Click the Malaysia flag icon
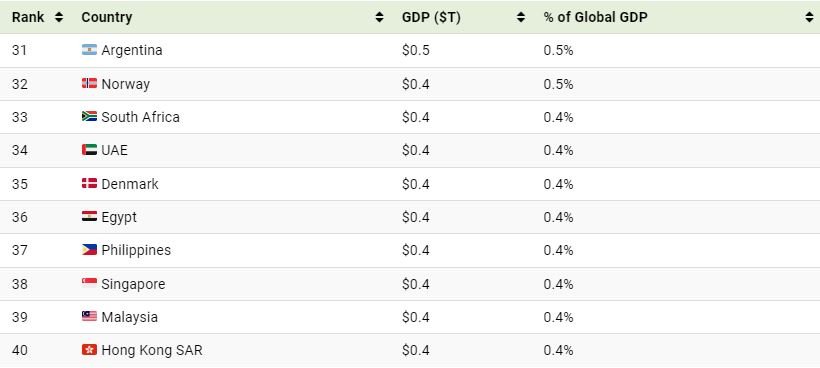The image size is (820, 368). tap(89, 316)
